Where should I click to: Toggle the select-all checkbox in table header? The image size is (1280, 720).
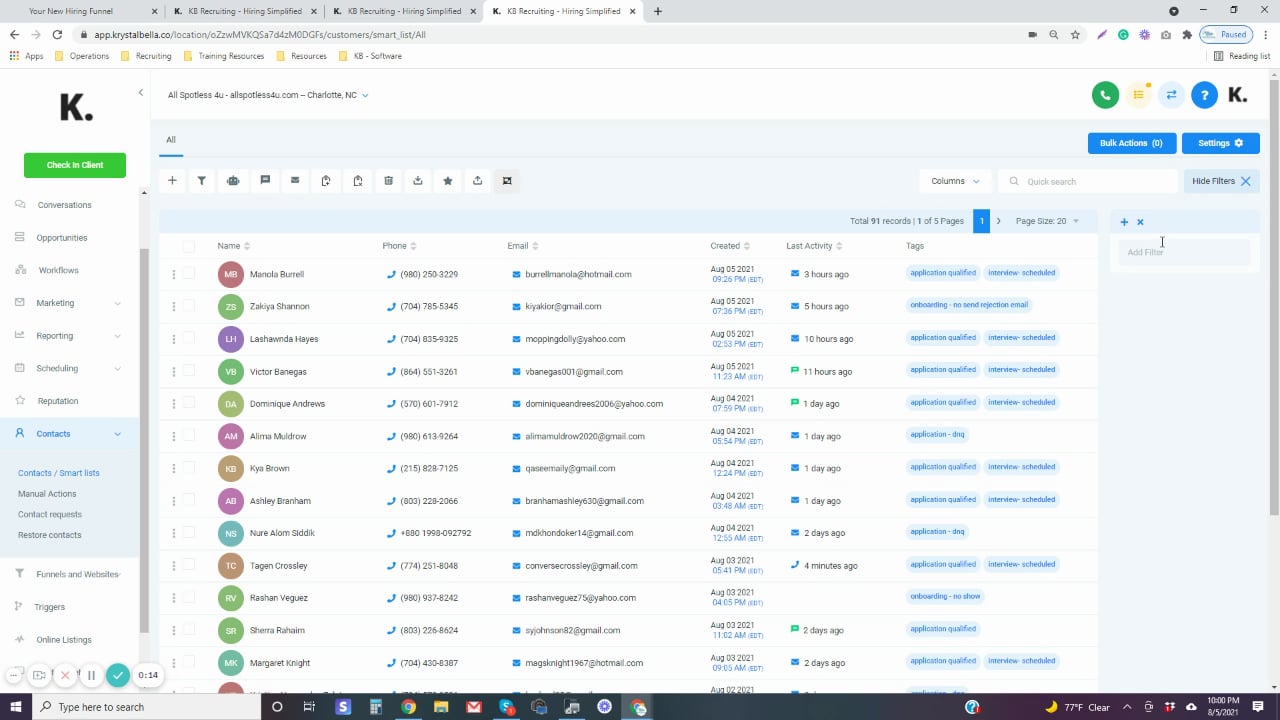[189, 246]
